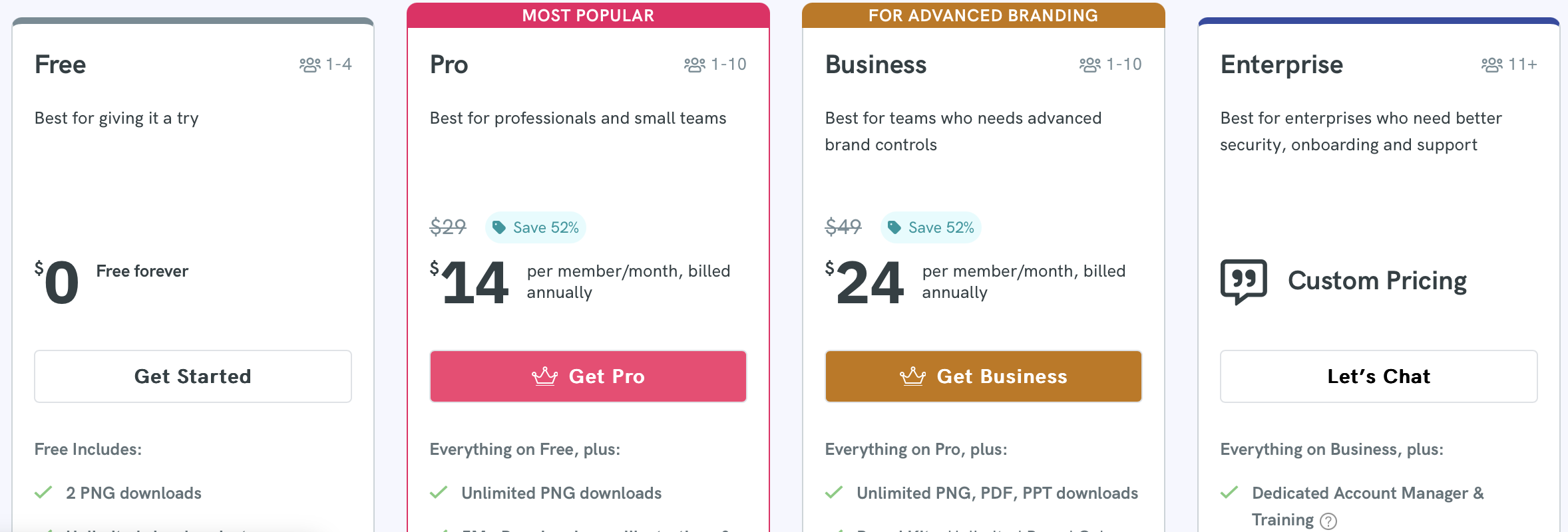The width and height of the screenshot is (1568, 532).
Task: Click the crown icon in Get Pro
Action: click(544, 376)
